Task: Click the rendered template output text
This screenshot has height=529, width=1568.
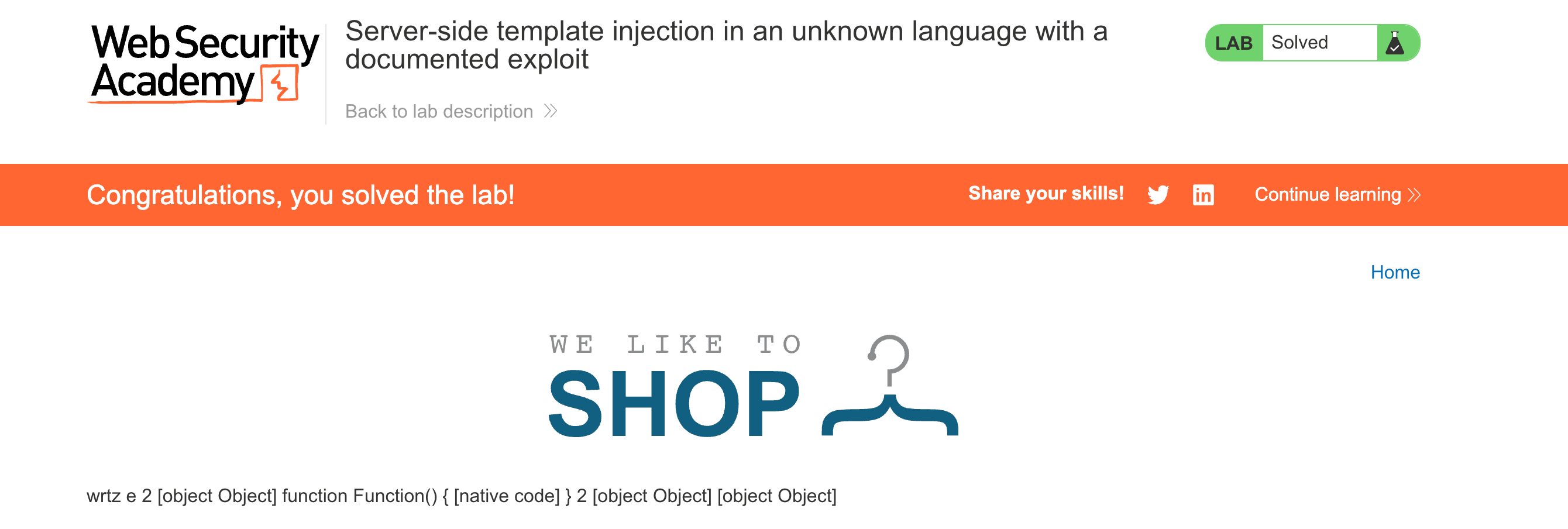Action: click(461, 496)
